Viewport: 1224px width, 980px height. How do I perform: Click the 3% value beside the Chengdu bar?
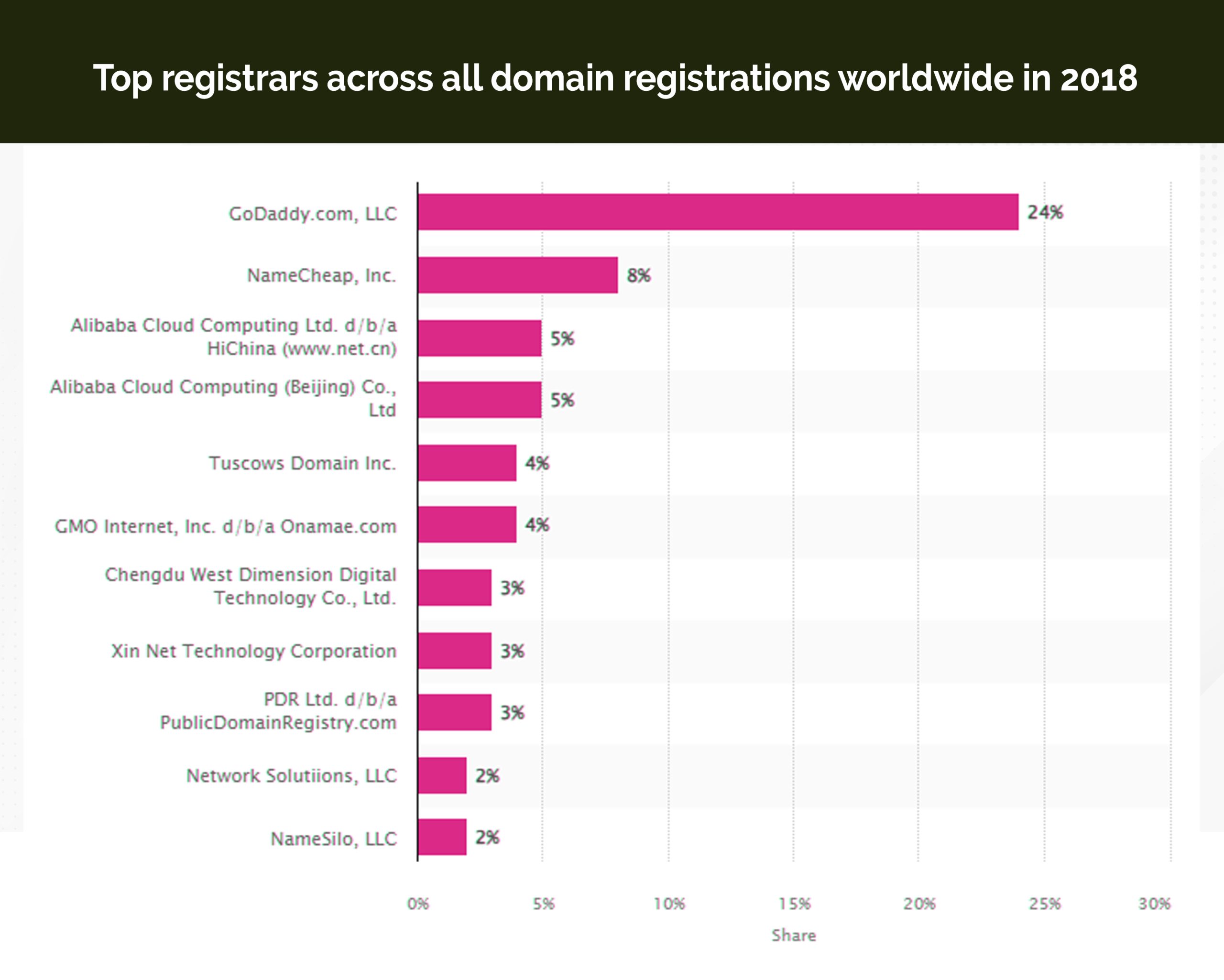(x=513, y=588)
